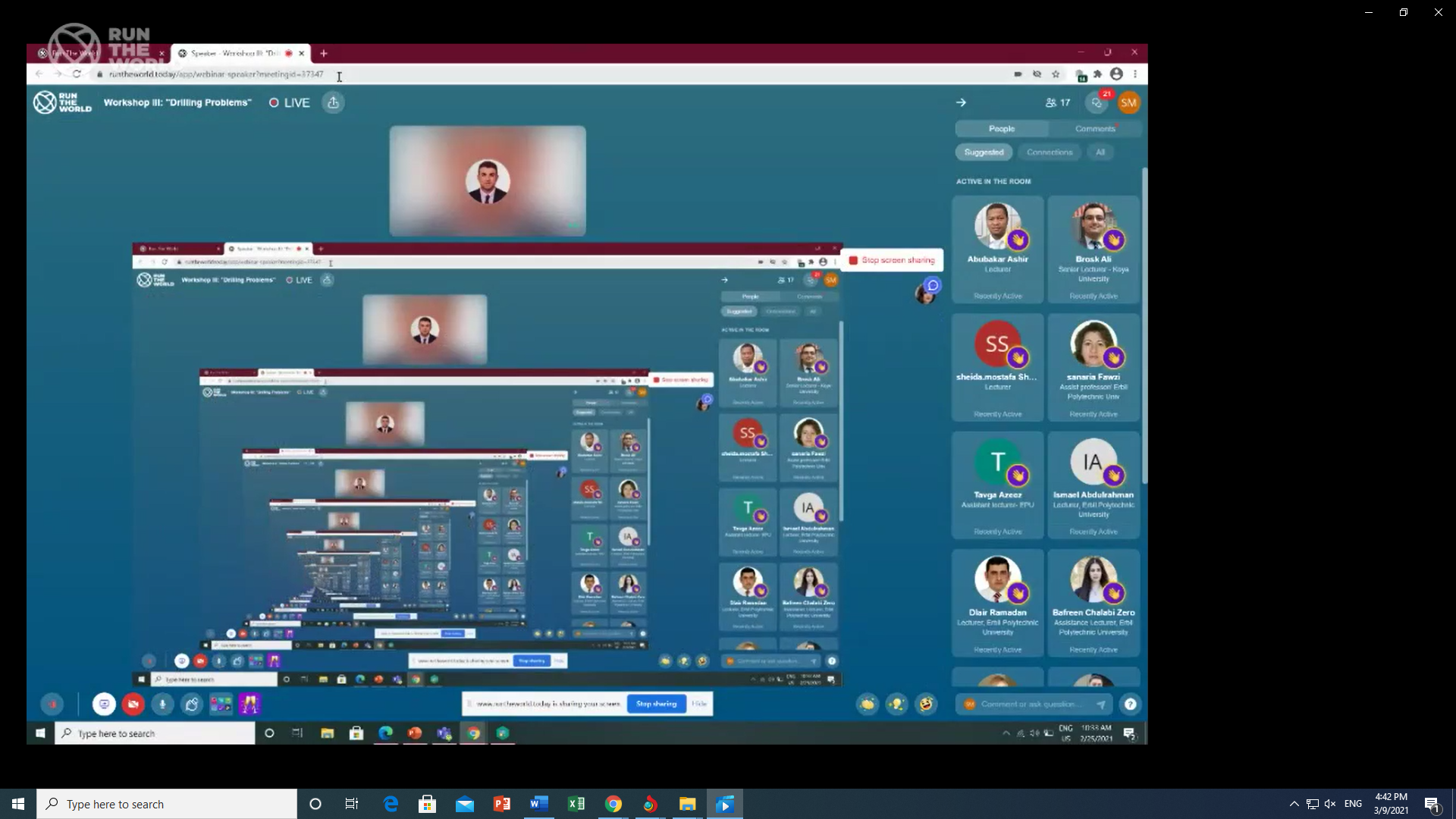Open the champagne glasses celebration icon
The height and width of the screenshot is (819, 1456).
pos(249,704)
